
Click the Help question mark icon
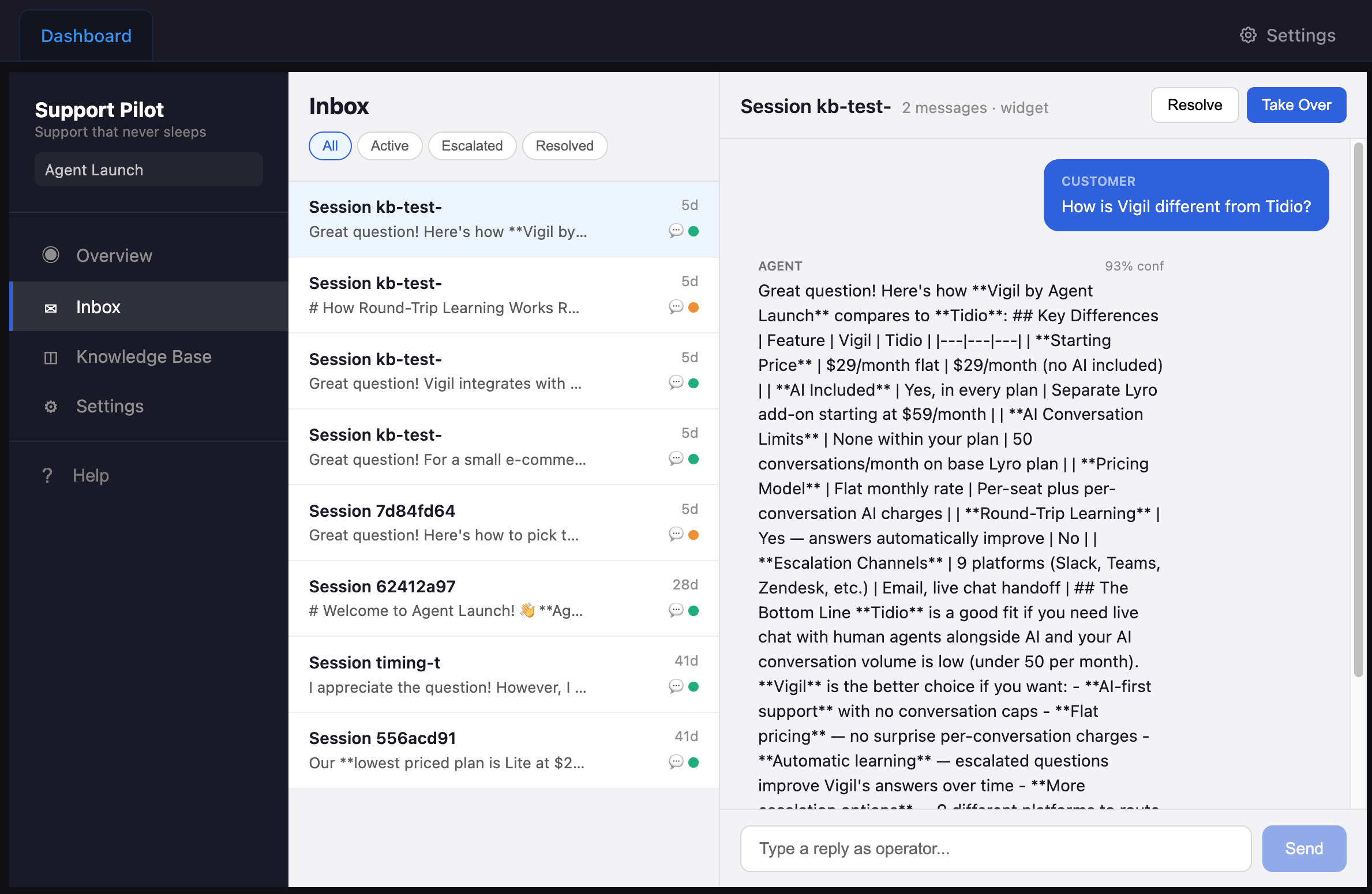tap(47, 475)
